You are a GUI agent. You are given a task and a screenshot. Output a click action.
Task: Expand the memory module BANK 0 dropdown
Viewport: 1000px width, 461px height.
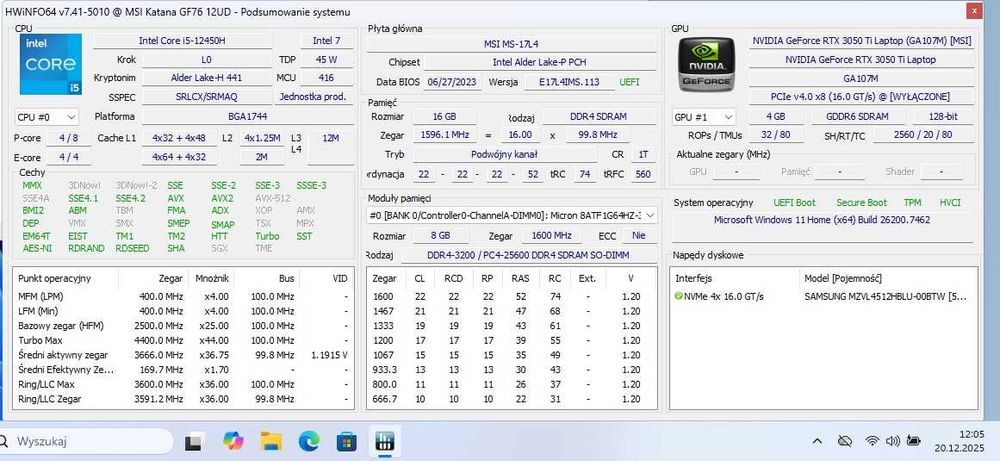point(512,216)
